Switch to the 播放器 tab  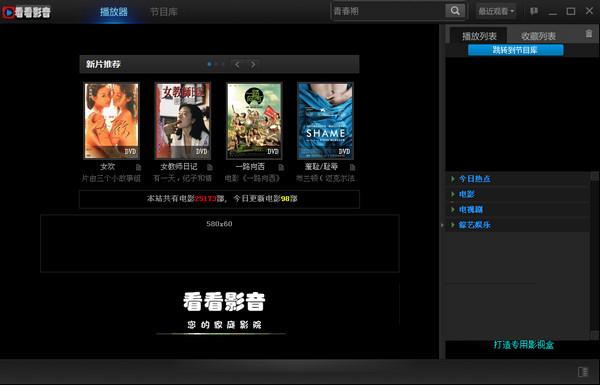click(114, 12)
